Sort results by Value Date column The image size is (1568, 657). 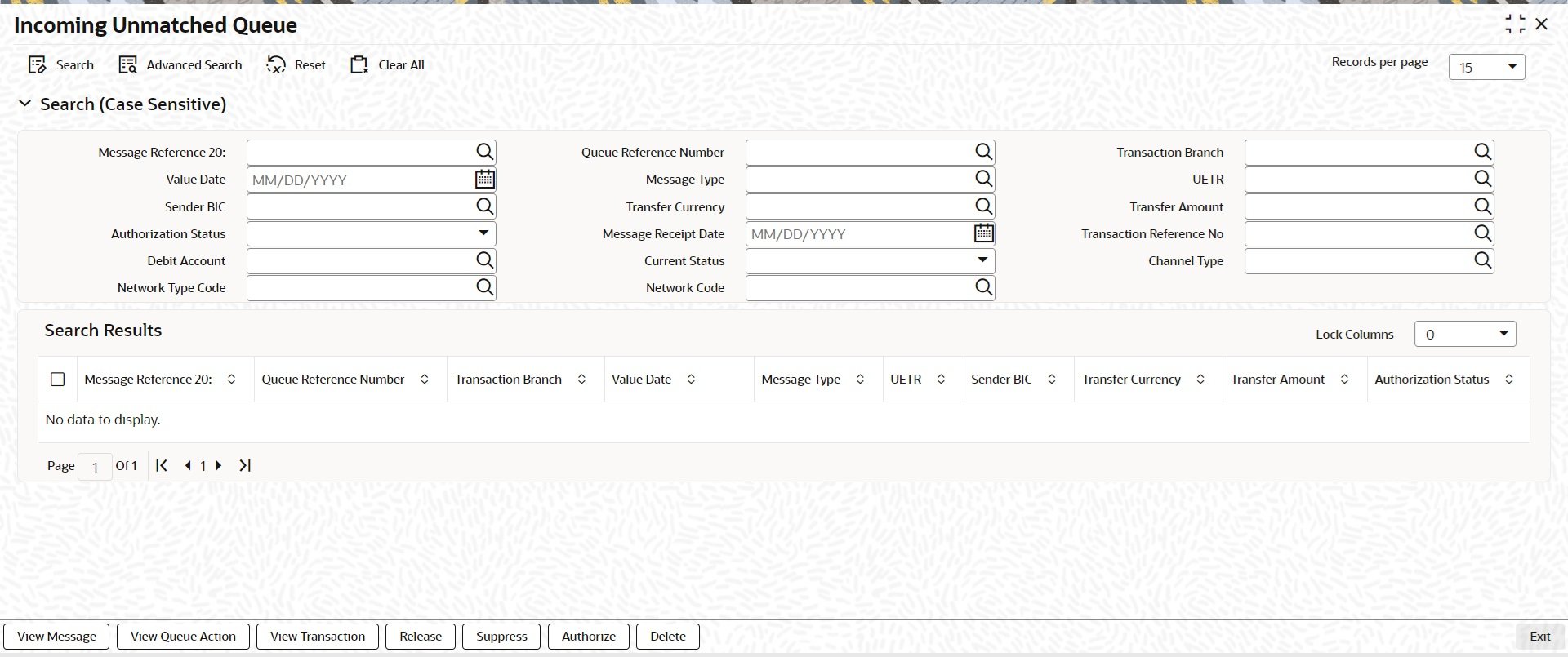click(692, 380)
